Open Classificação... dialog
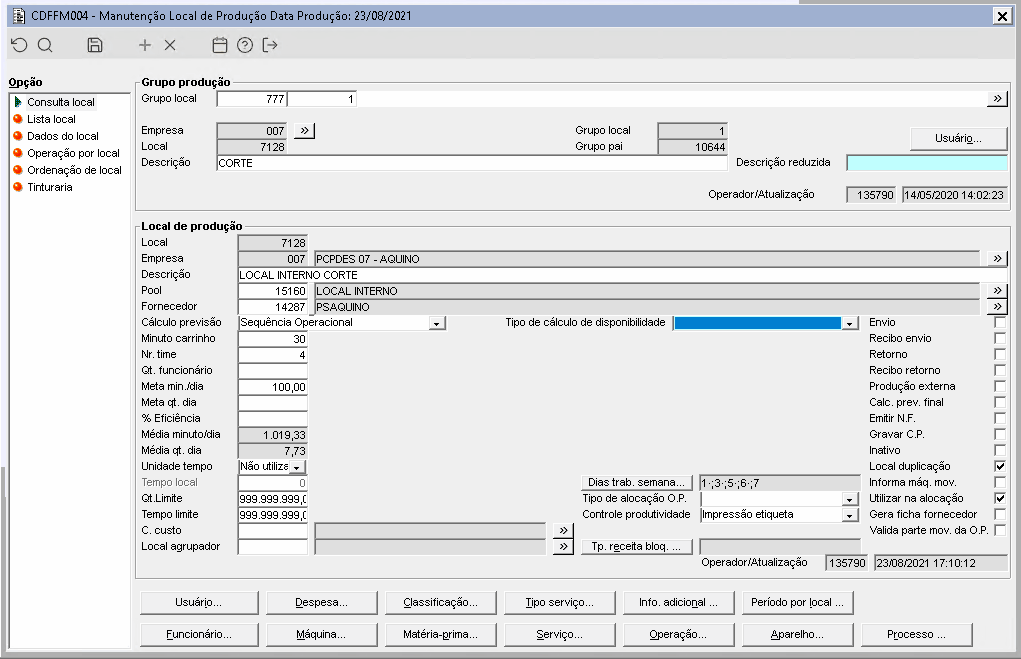Image resolution: width=1021 pixels, height=659 pixels. [x=440, y=602]
